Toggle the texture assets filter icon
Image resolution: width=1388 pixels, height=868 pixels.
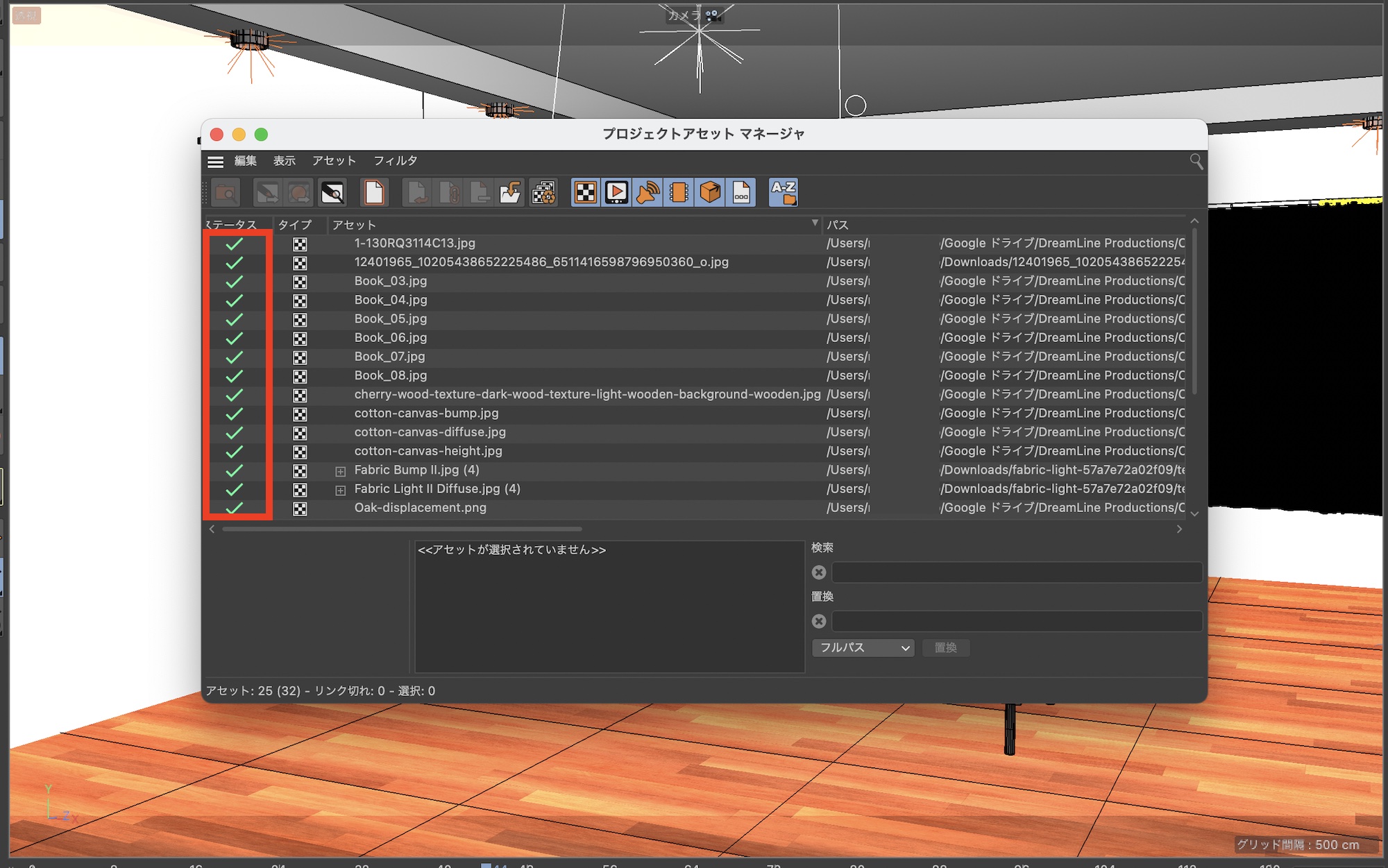[586, 192]
